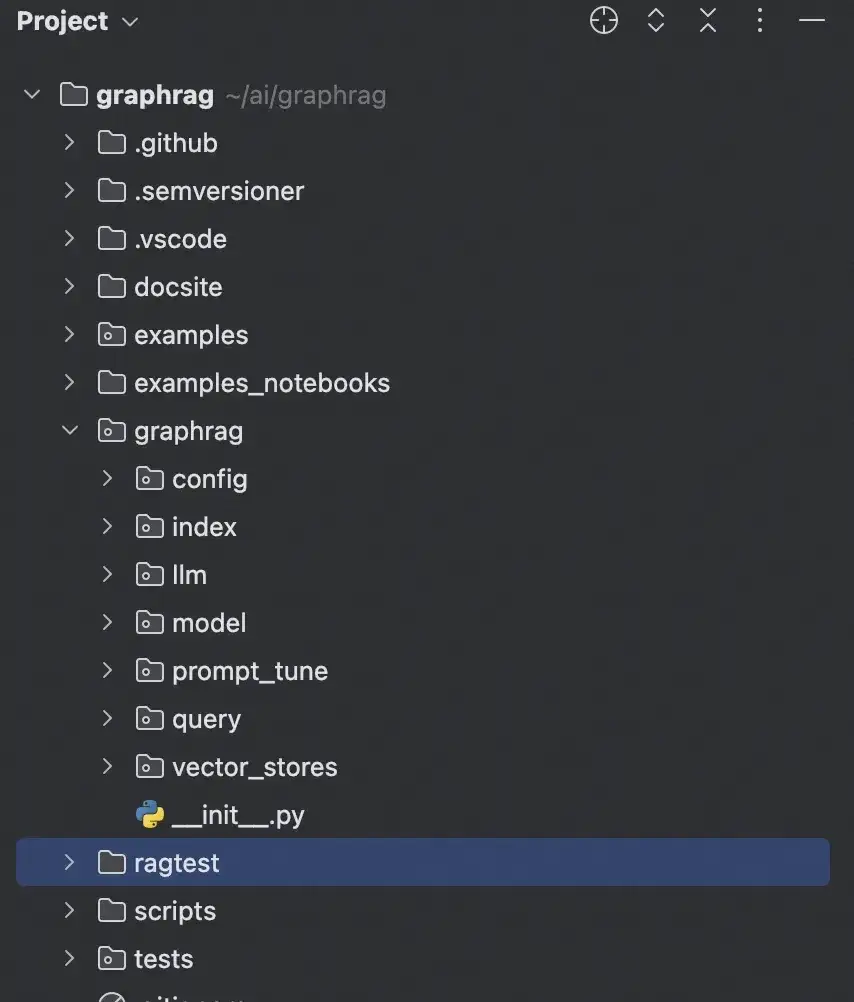This screenshot has height=1002, width=854.
Task: Expand the query folder
Action: pos(107,719)
